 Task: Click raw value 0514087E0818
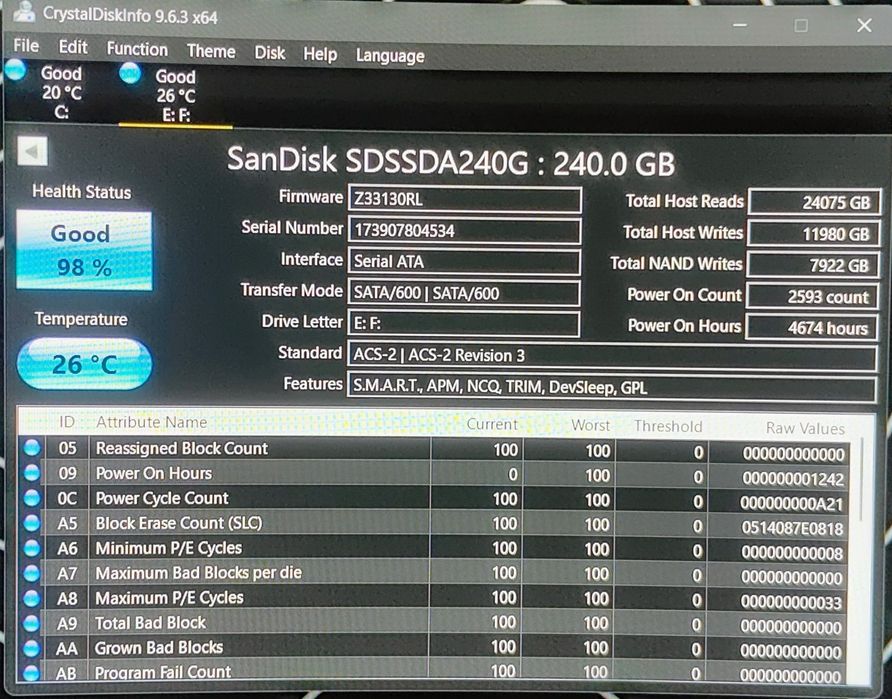(x=792, y=529)
